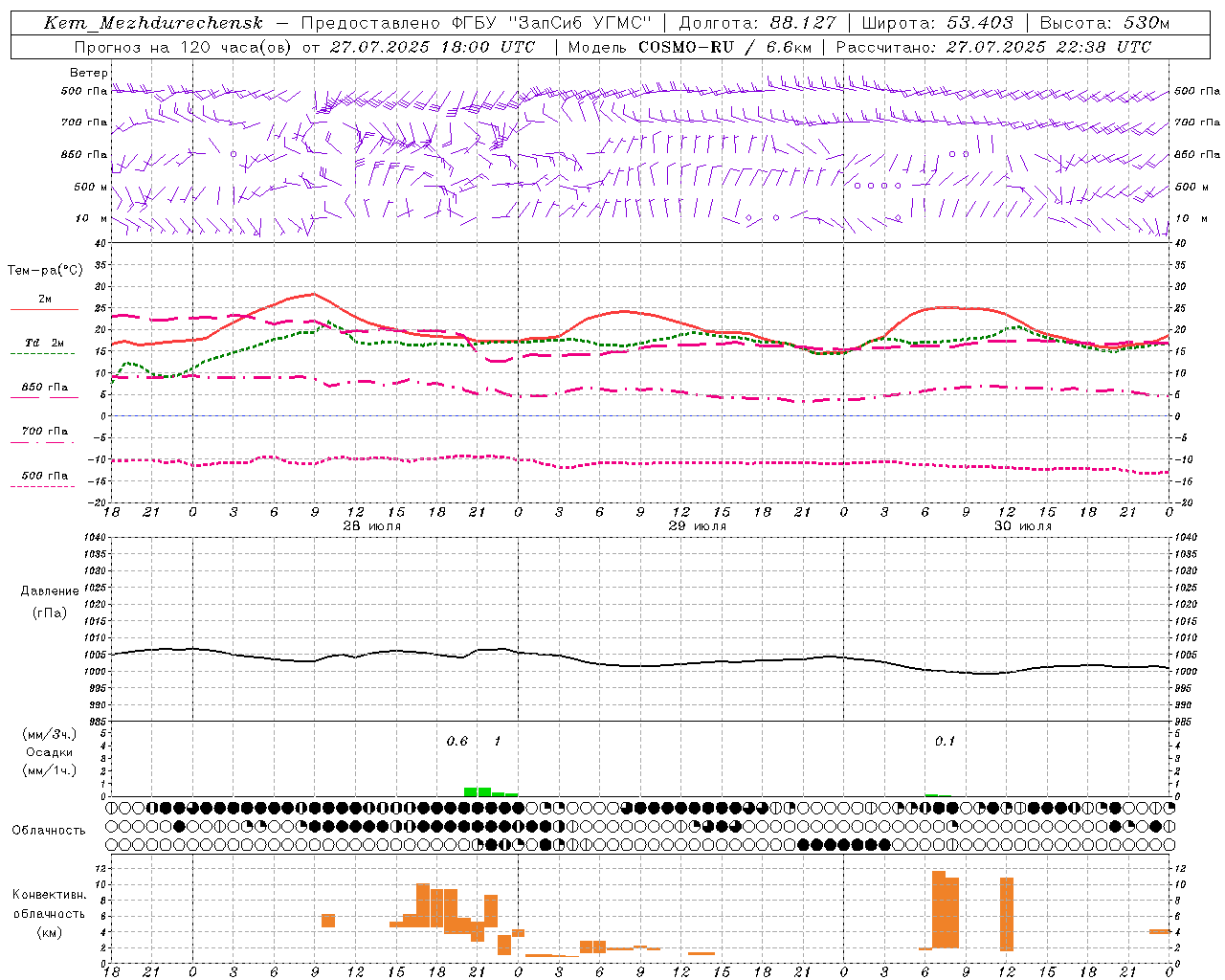The height and width of the screenshot is (980, 1225).
Task: Click the 0.1 precipitation amount value
Action: point(945,742)
